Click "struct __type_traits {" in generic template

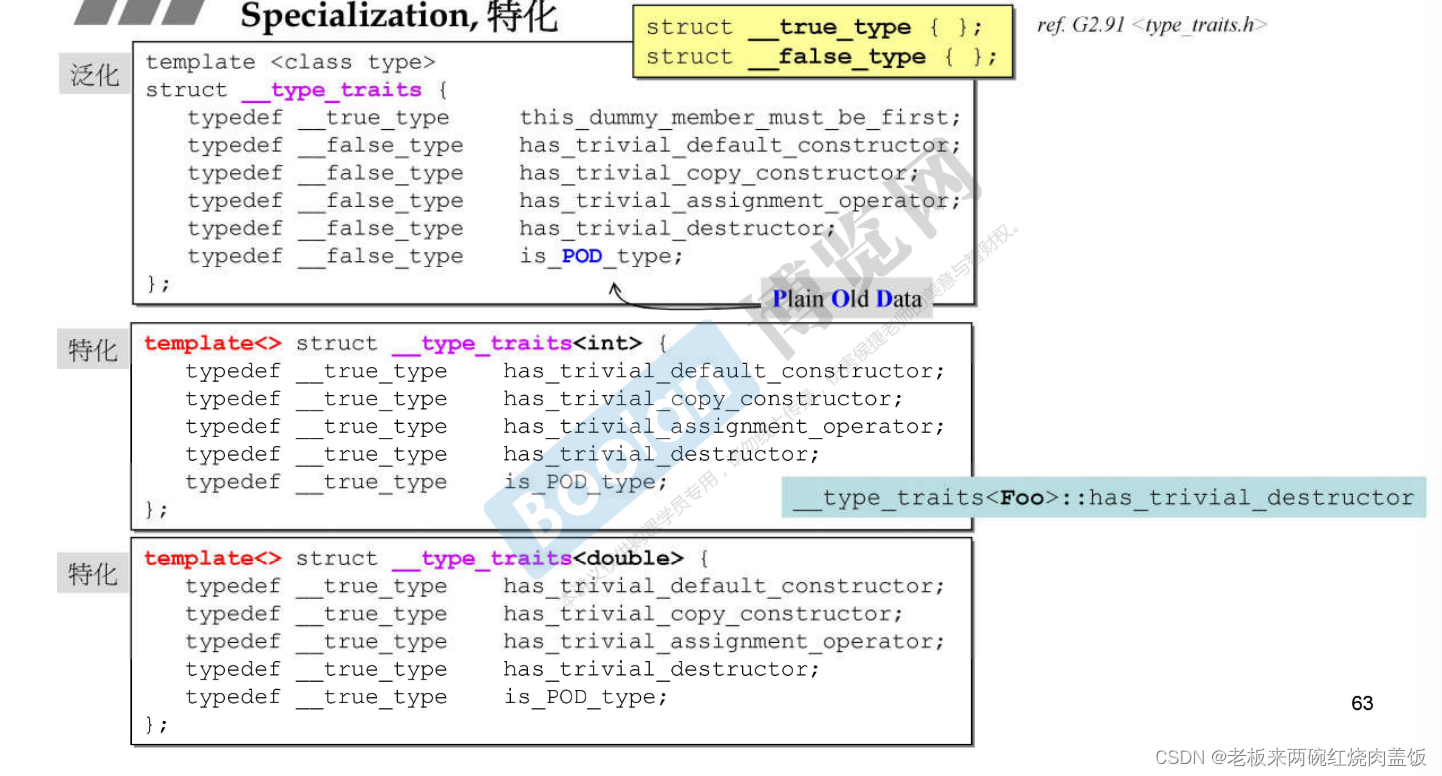click(x=296, y=90)
